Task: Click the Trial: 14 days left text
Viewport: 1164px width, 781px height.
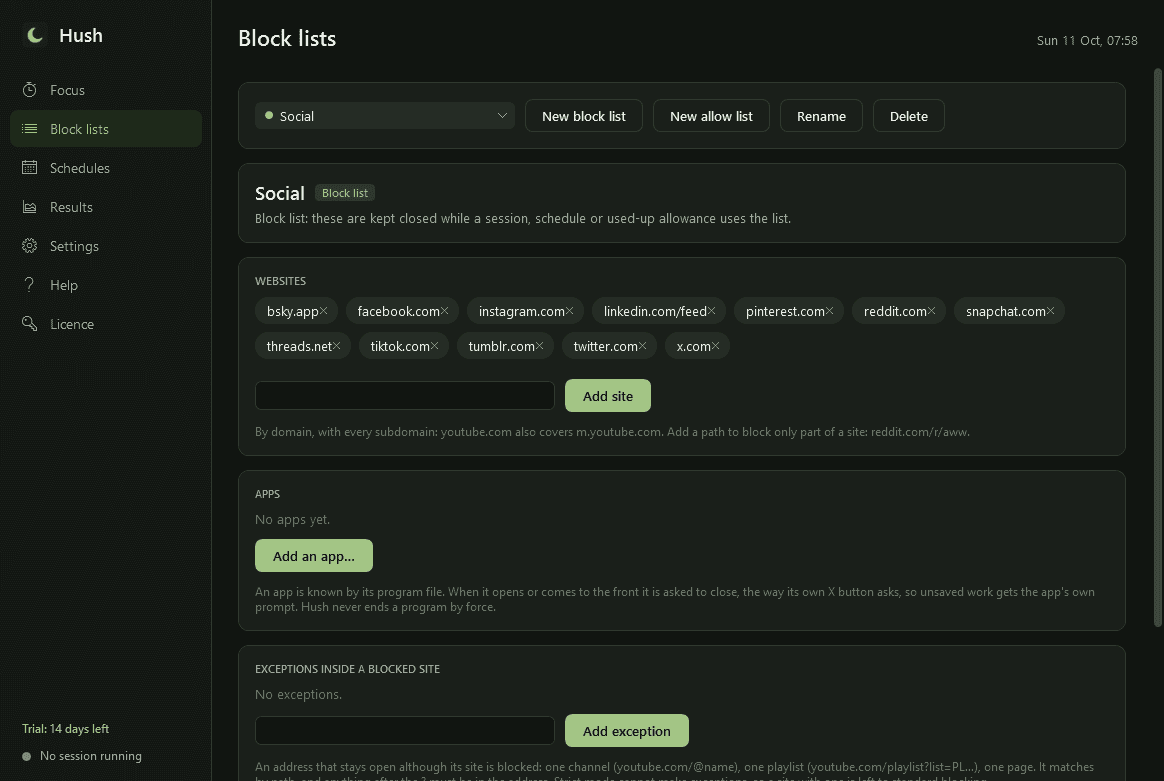Action: pyautogui.click(x=65, y=729)
